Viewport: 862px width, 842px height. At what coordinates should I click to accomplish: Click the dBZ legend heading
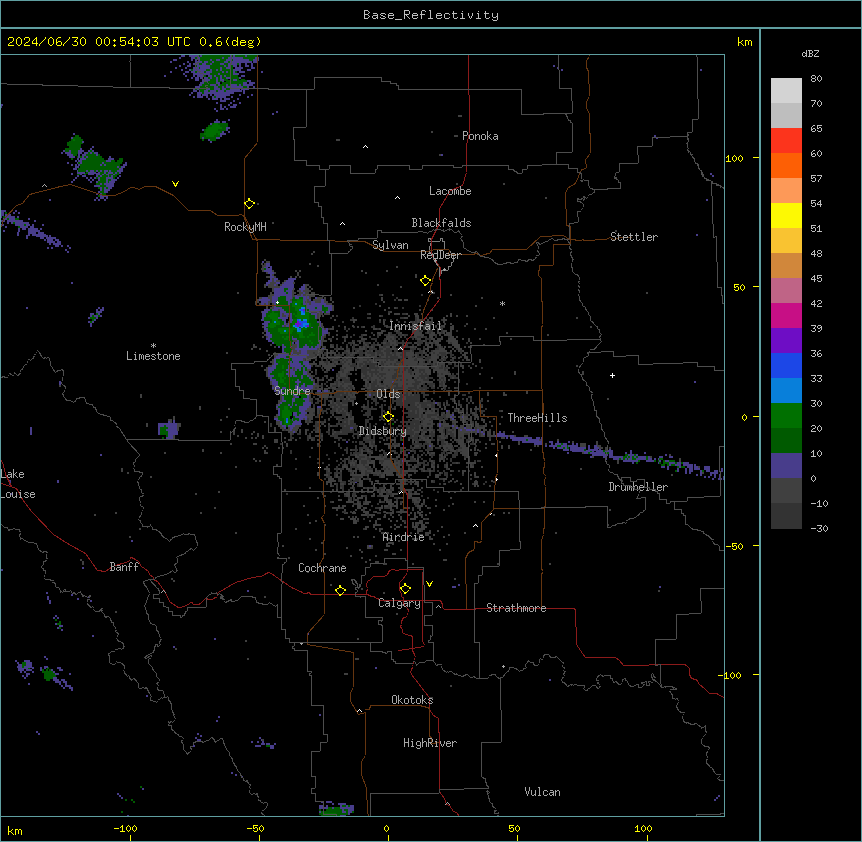[810, 53]
